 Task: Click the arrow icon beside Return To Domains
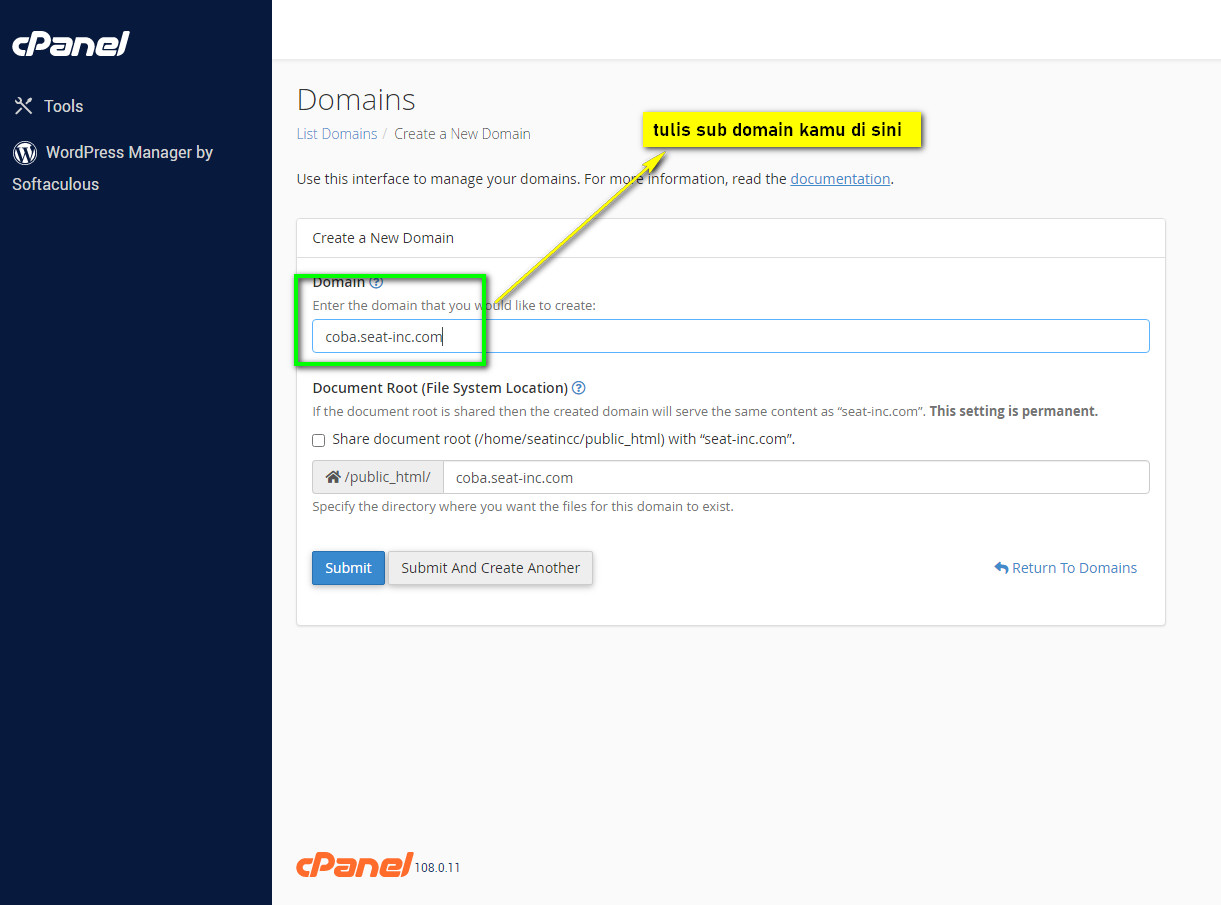(x=1001, y=568)
